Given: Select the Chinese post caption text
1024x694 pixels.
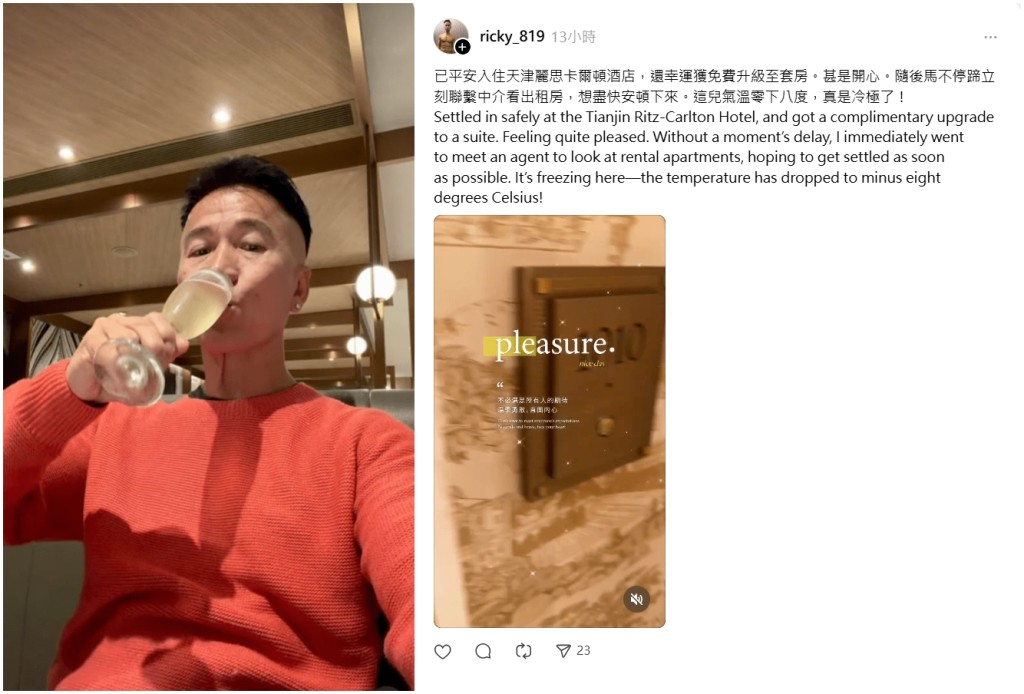Looking at the screenshot, I should click(x=714, y=86).
